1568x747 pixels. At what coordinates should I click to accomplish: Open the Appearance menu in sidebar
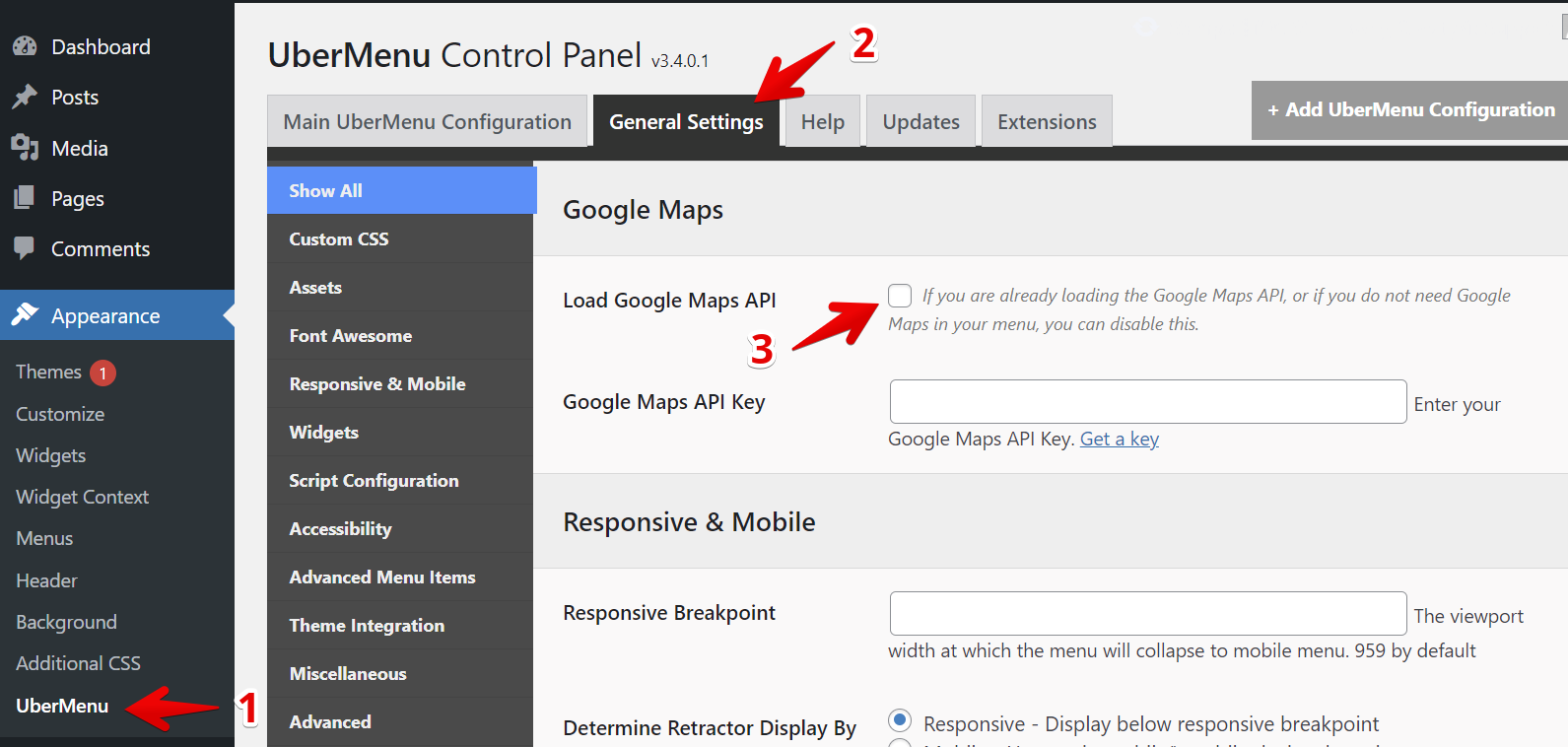pos(117,315)
